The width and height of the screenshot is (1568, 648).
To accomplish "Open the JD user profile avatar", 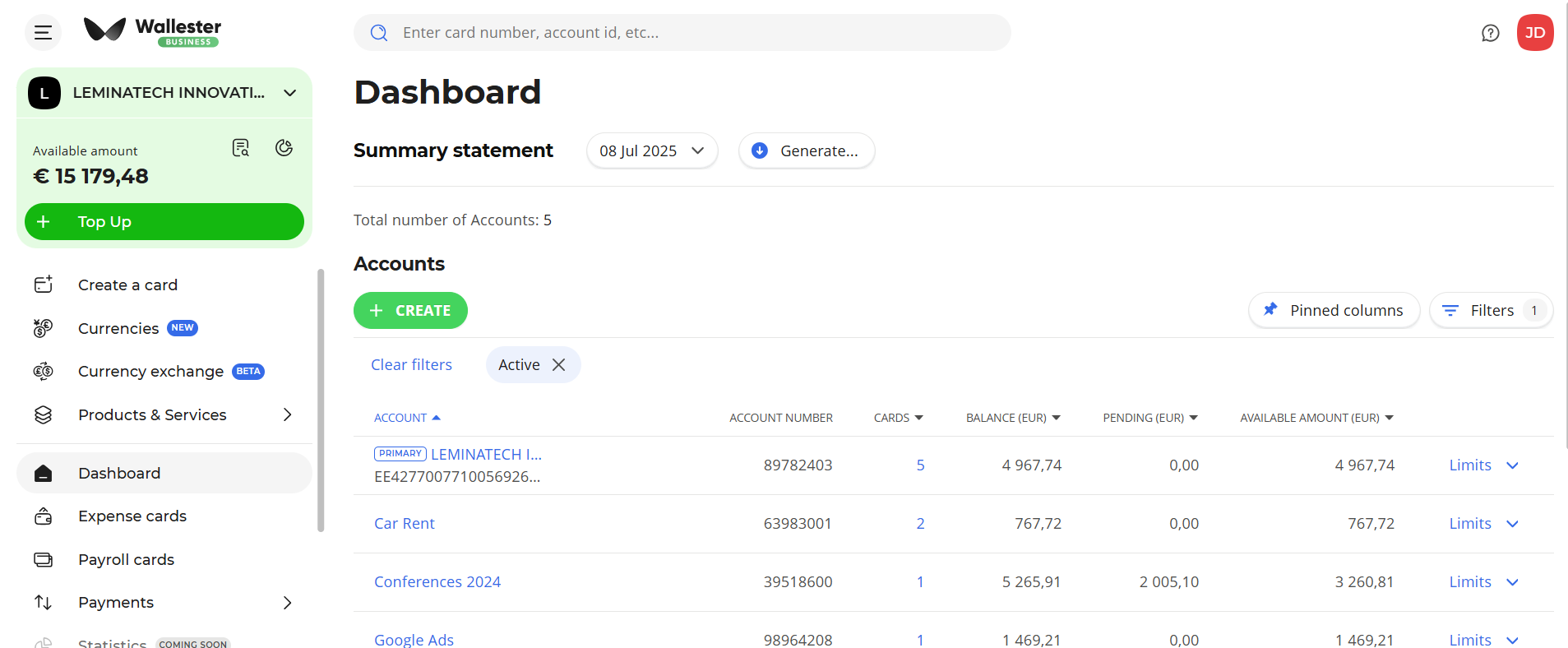I will click(x=1534, y=33).
